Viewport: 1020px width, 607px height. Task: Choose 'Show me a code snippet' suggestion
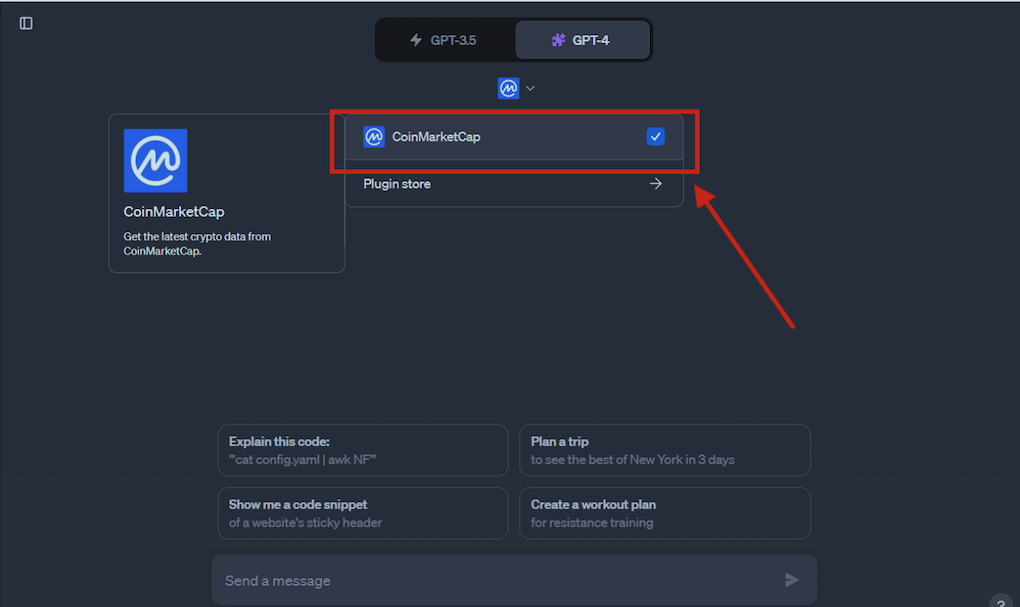[363, 513]
